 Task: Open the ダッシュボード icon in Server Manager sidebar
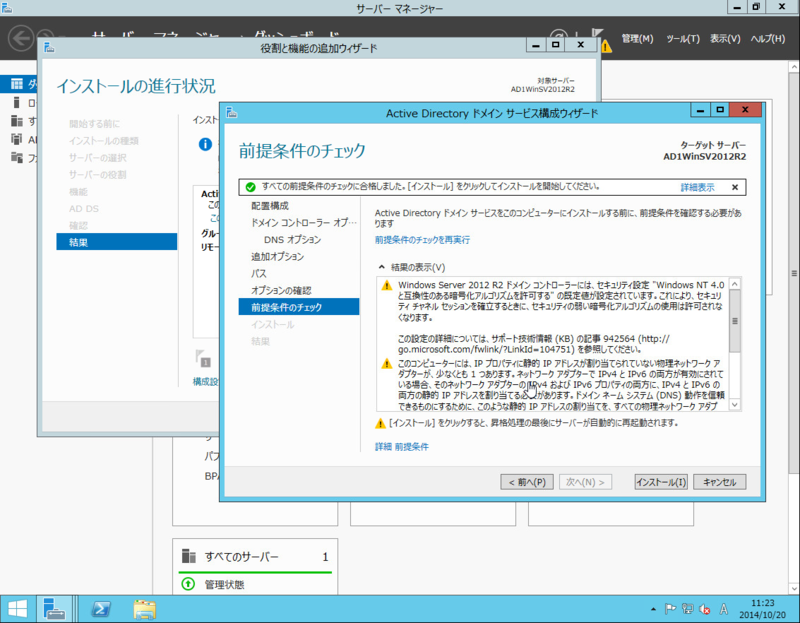[x=16, y=85]
